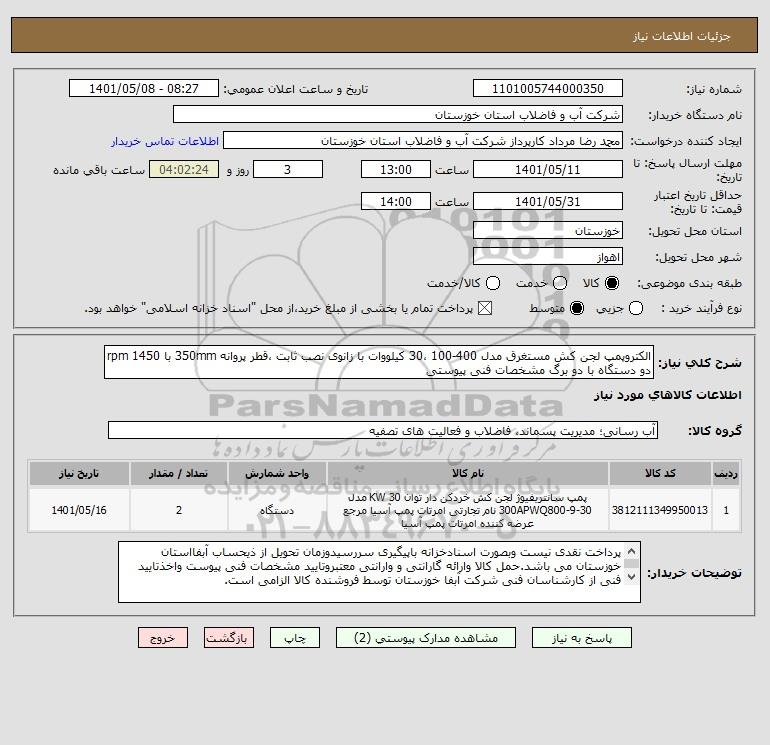Click the unit cell دستگاه
Viewport: 770px width, 745px height.
coord(277,510)
